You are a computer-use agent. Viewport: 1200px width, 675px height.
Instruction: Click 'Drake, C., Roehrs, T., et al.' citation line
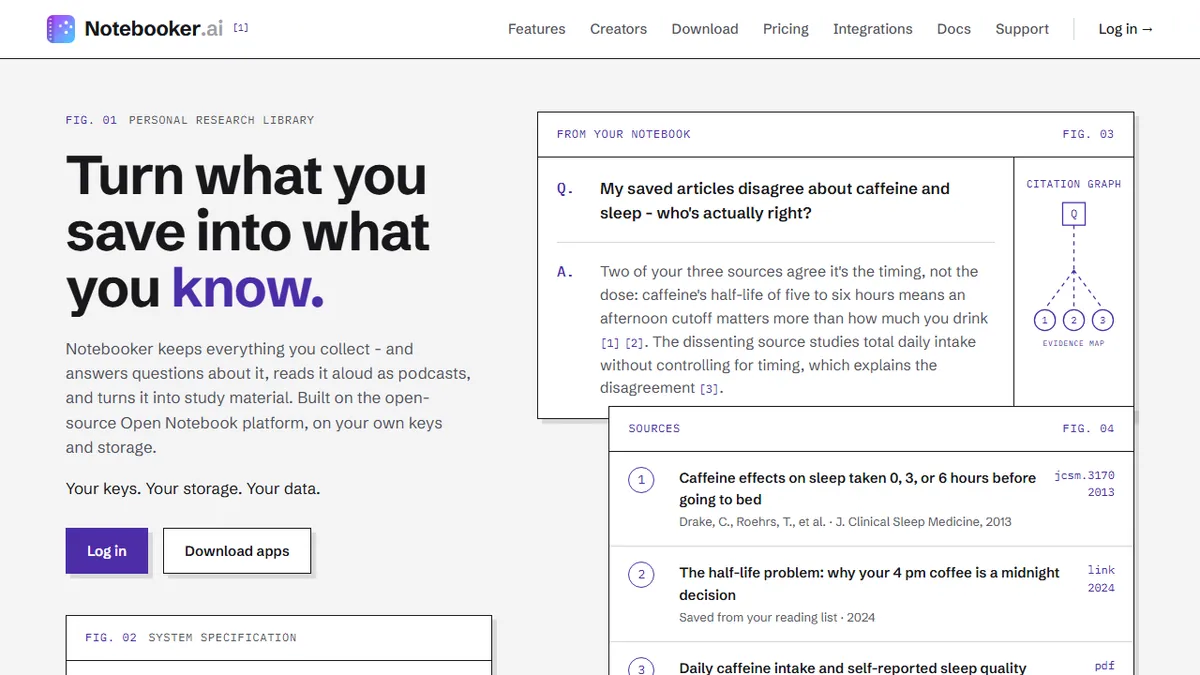pos(845,521)
